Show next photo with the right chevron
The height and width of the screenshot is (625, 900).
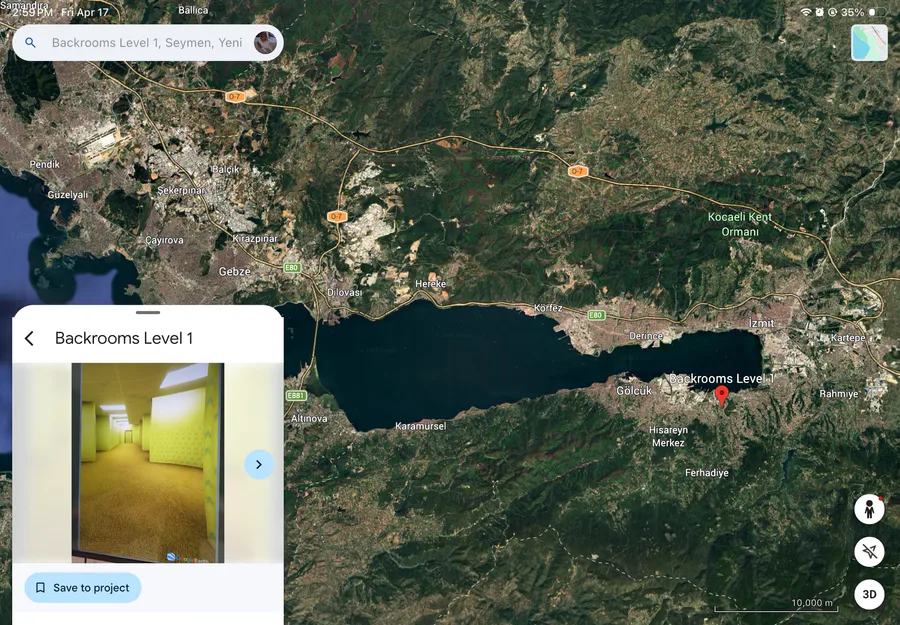click(259, 464)
